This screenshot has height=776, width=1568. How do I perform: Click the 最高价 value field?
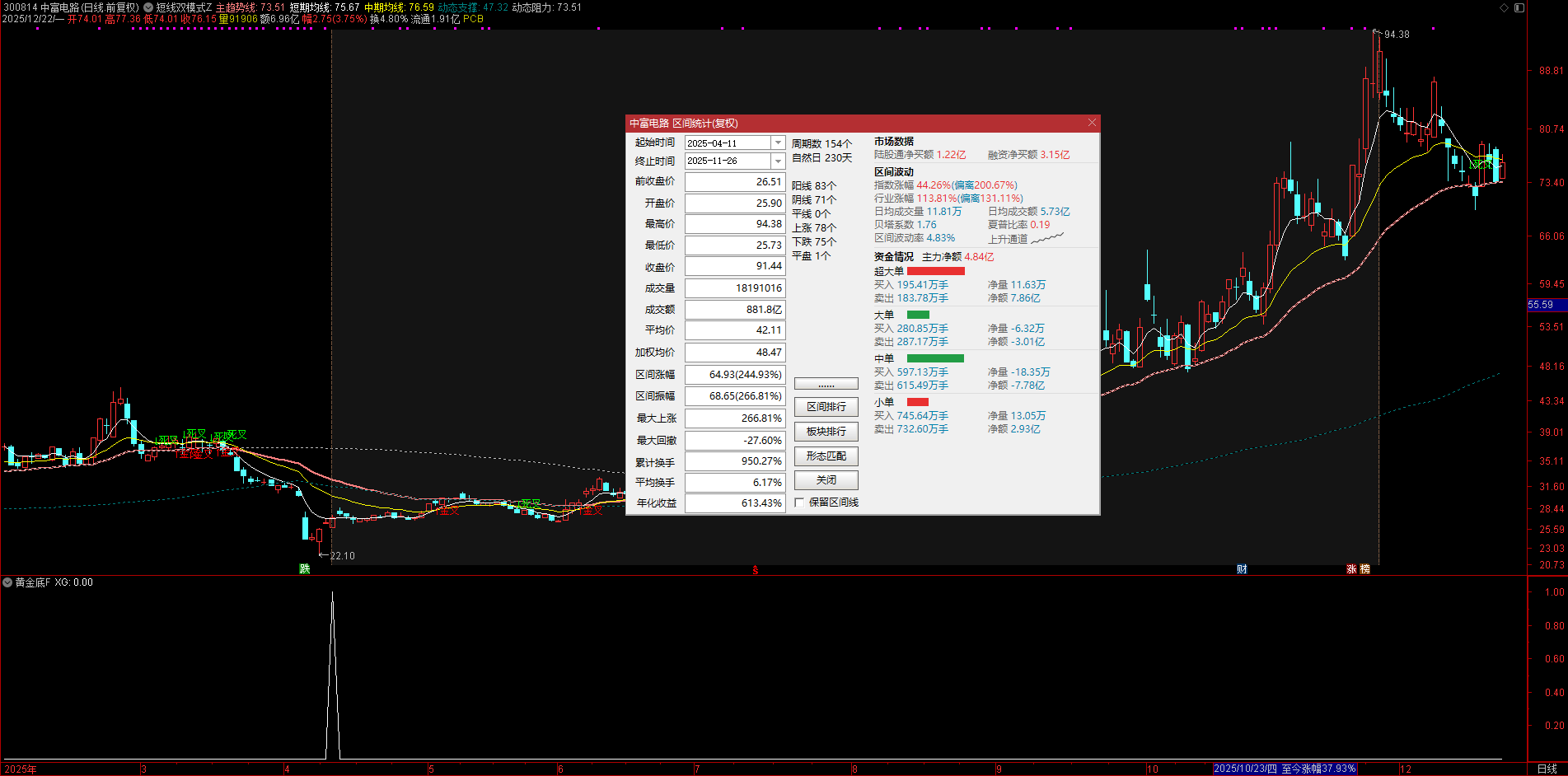[x=734, y=224]
